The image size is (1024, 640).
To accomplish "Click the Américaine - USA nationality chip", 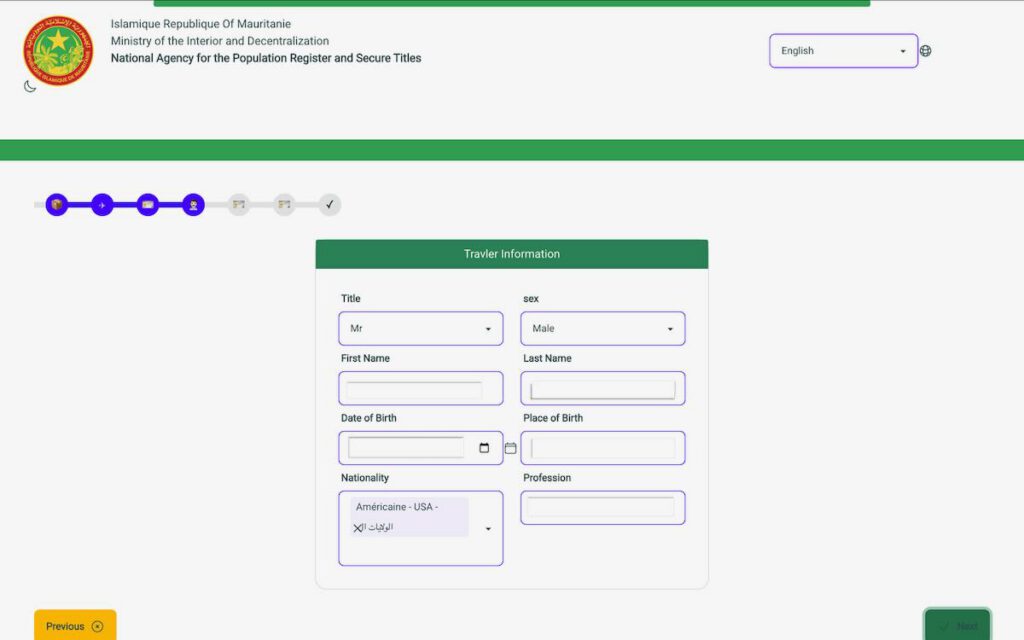I will coord(409,517).
